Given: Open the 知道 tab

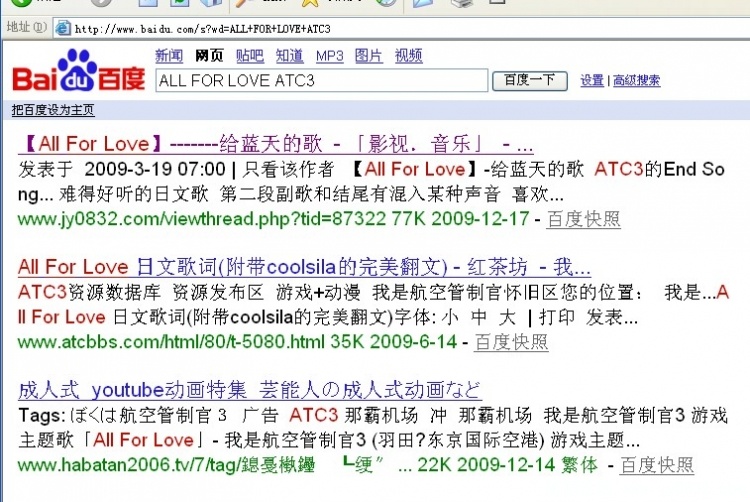Looking at the screenshot, I should pos(289,56).
